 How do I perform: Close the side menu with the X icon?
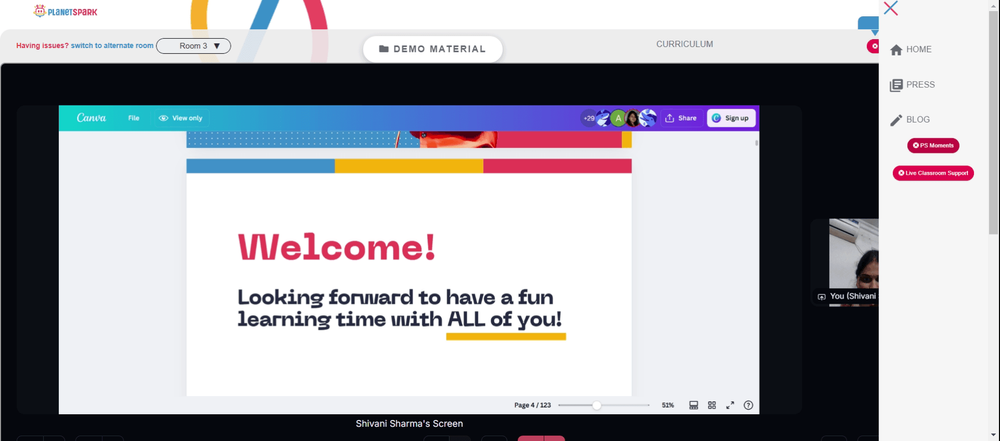[891, 8]
